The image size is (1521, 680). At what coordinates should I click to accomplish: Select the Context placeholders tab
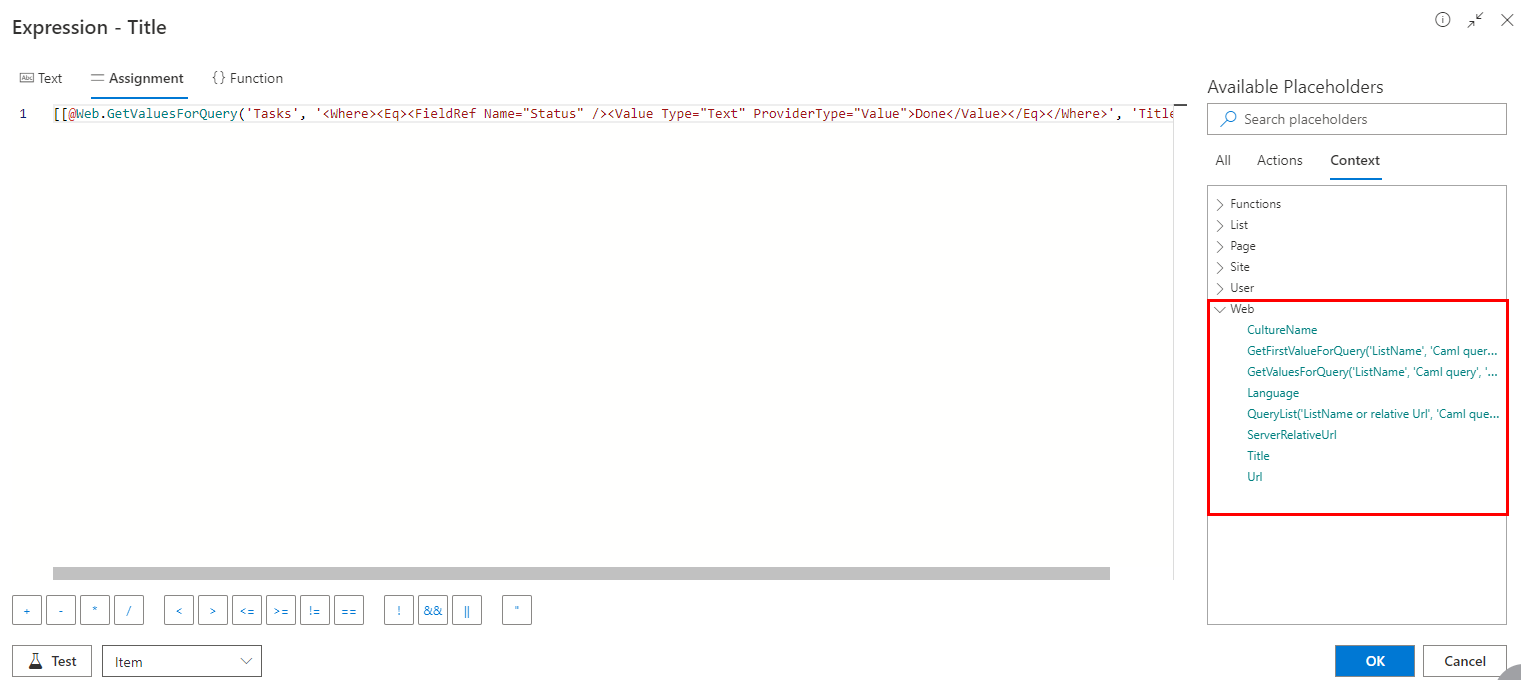1355,160
